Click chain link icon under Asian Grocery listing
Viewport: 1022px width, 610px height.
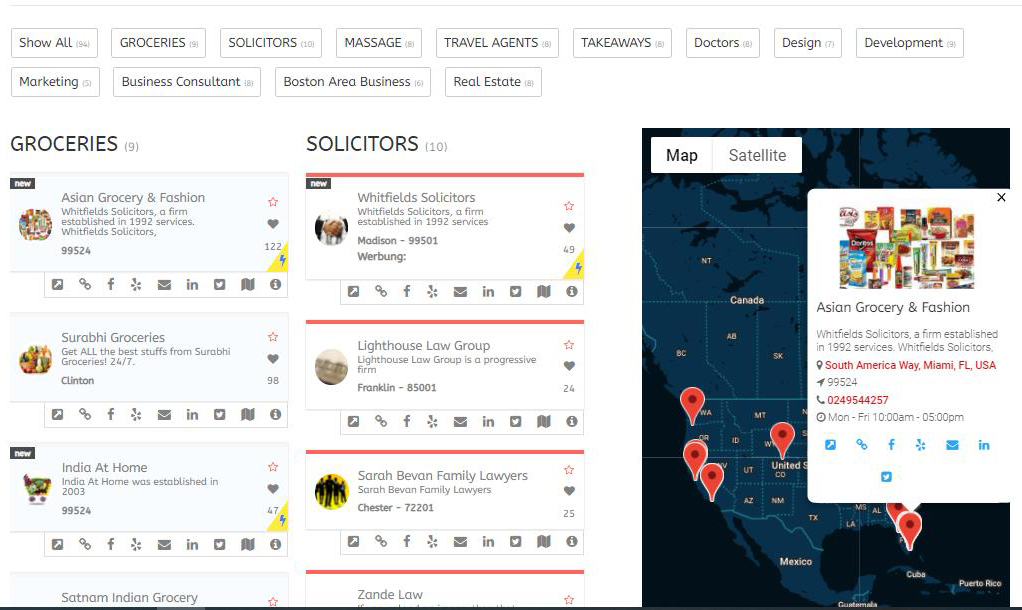click(85, 285)
